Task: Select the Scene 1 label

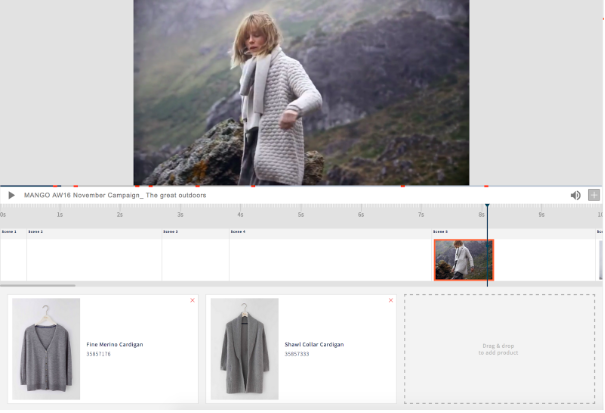Action: click(9, 232)
